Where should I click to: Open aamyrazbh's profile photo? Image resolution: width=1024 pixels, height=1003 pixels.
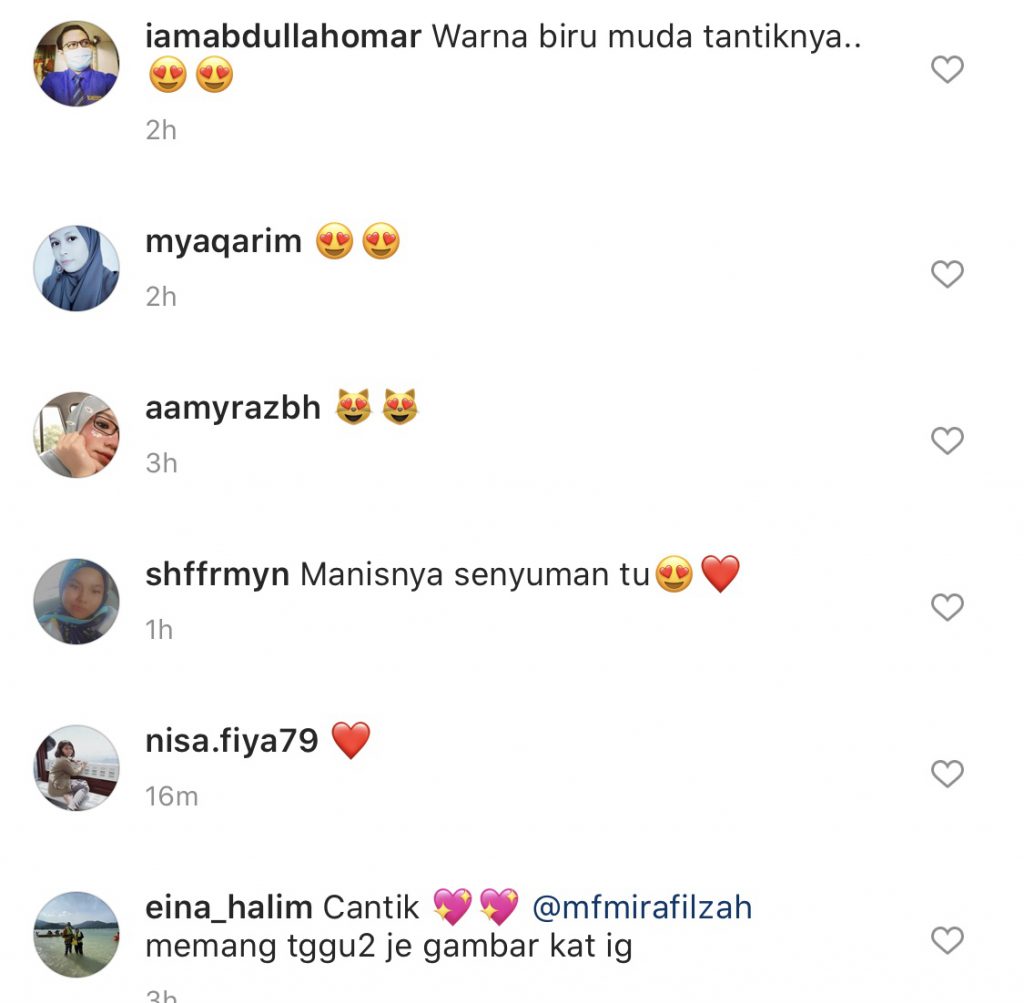pos(76,434)
